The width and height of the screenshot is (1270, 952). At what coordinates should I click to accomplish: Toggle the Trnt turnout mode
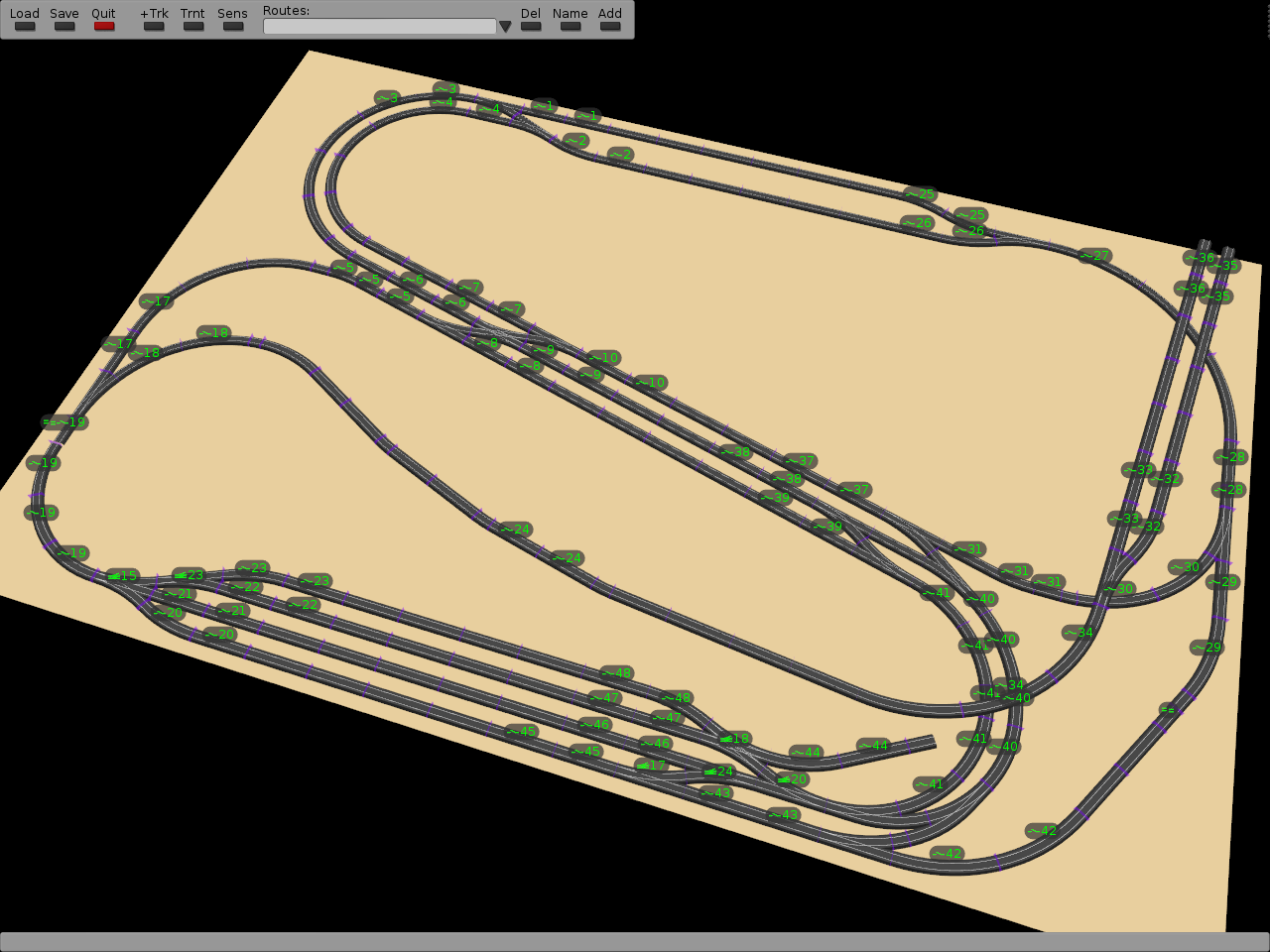coord(193,26)
